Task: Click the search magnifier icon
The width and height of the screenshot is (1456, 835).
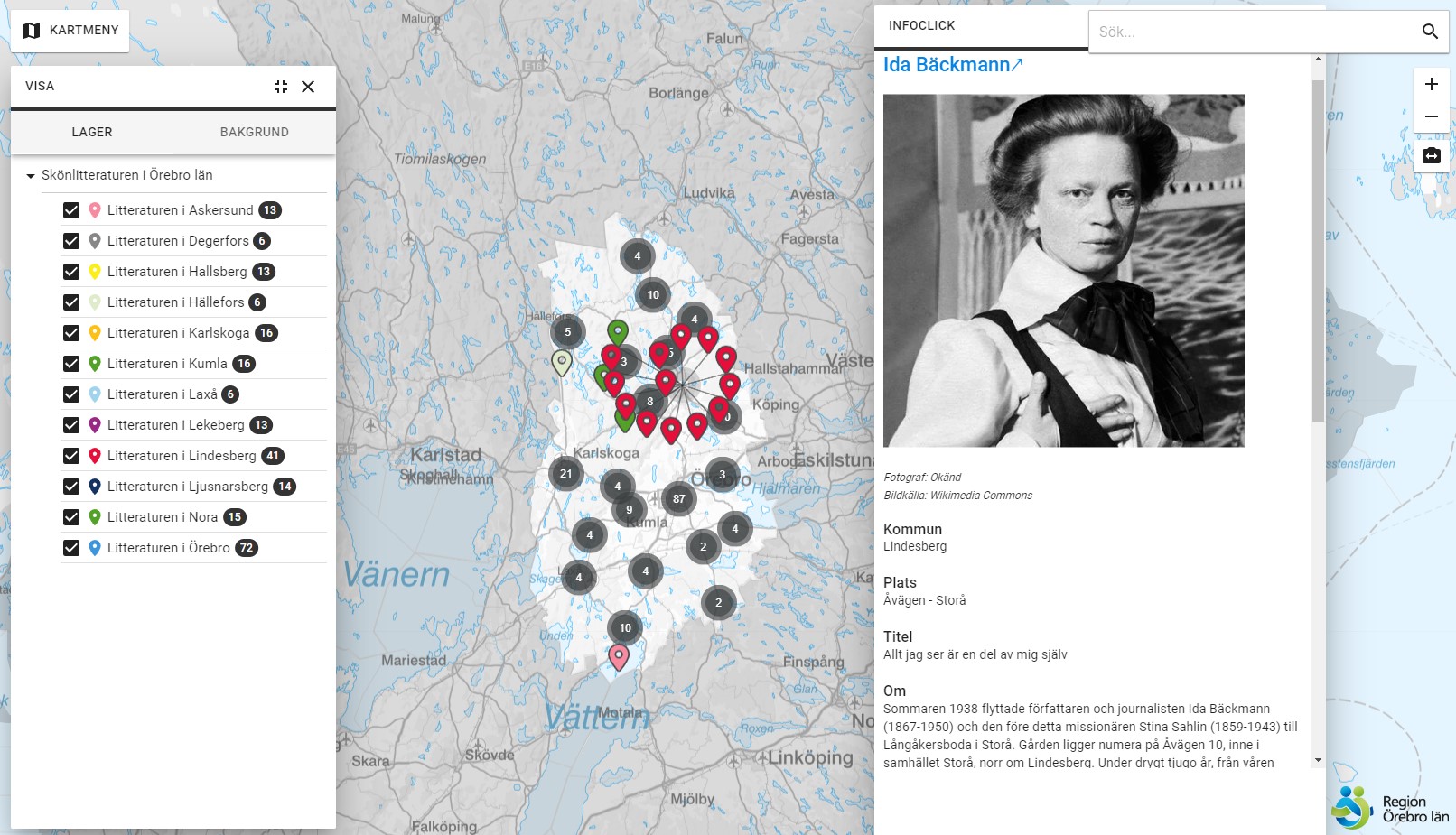Action: pyautogui.click(x=1430, y=32)
